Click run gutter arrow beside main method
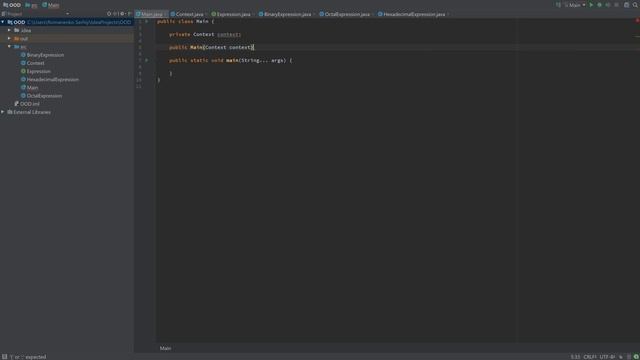 147,60
